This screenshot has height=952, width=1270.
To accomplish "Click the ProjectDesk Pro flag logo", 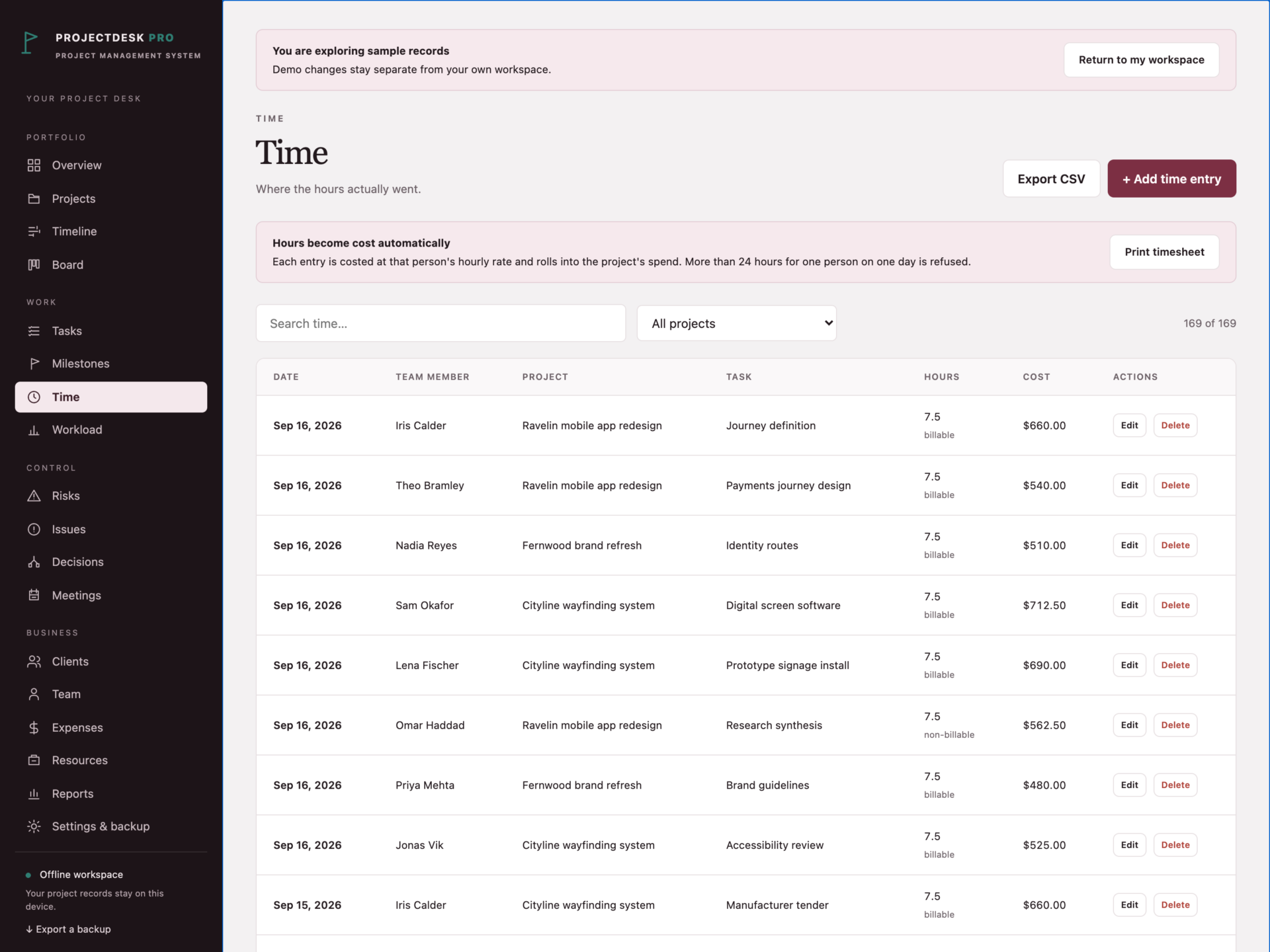I will [x=30, y=44].
